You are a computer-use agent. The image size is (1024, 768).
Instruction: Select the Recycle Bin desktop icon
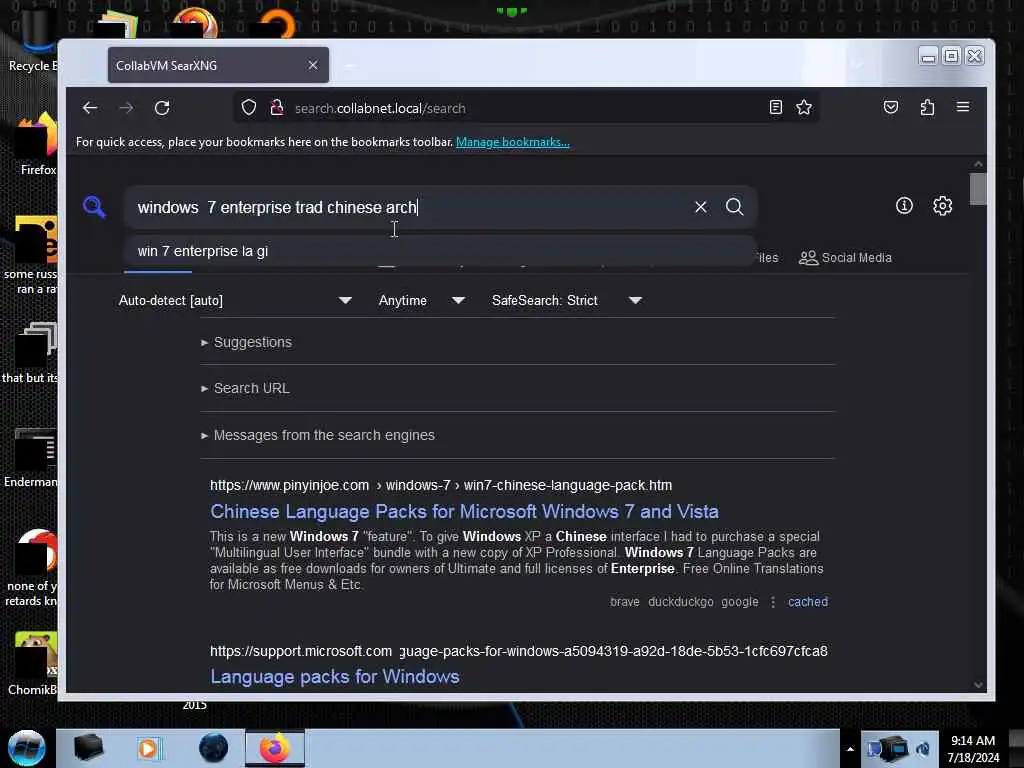[x=33, y=40]
